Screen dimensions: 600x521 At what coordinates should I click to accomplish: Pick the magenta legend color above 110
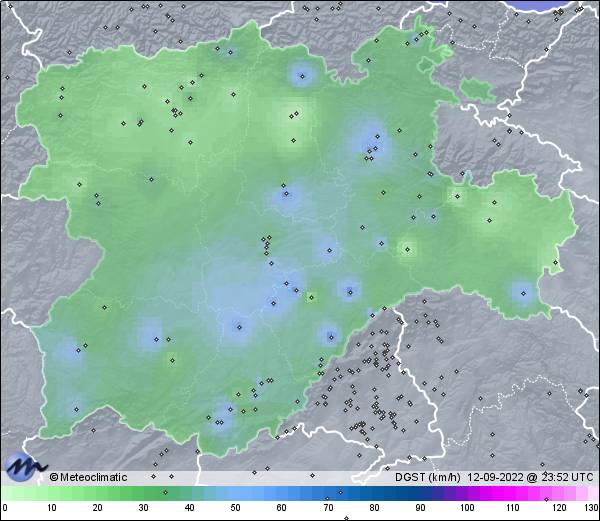click(x=513, y=493)
